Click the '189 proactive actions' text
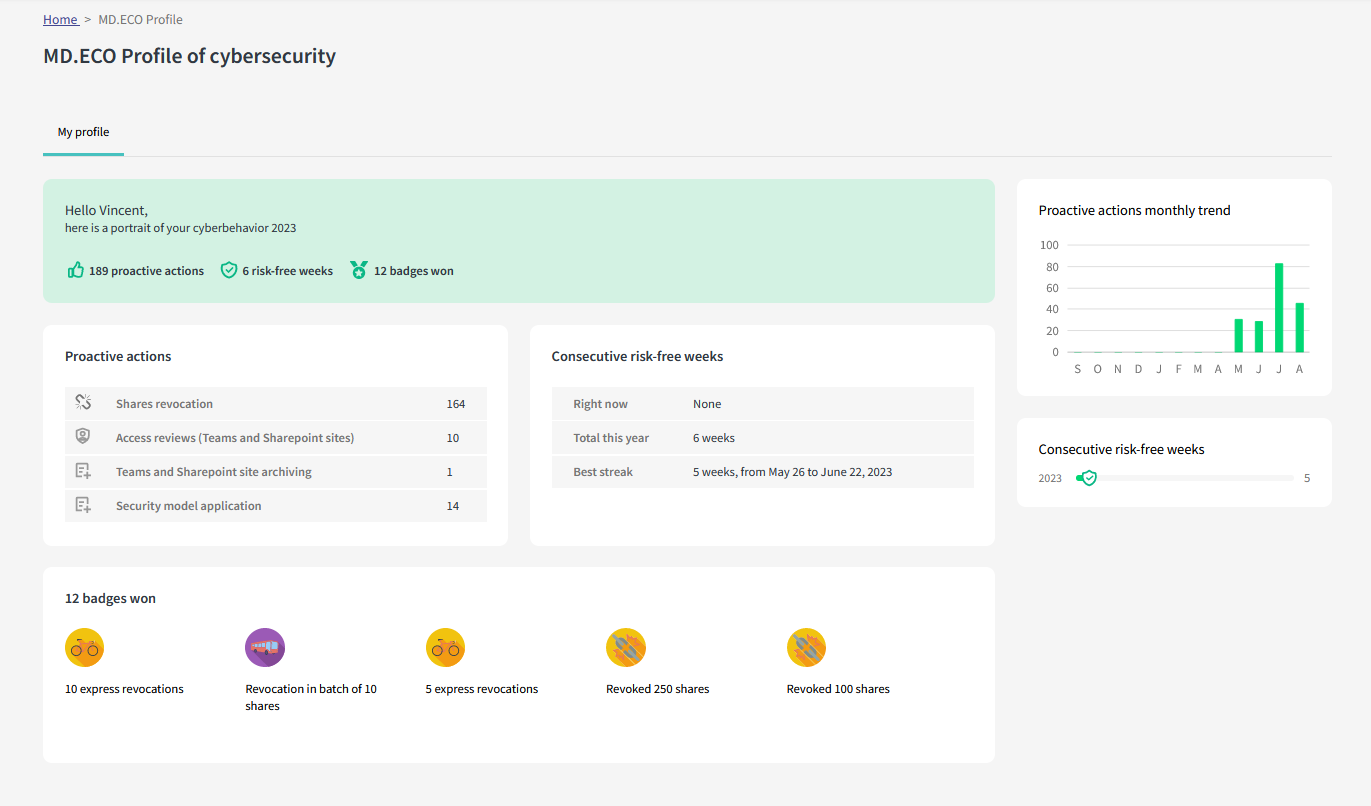This screenshot has width=1371, height=806. coord(146,271)
